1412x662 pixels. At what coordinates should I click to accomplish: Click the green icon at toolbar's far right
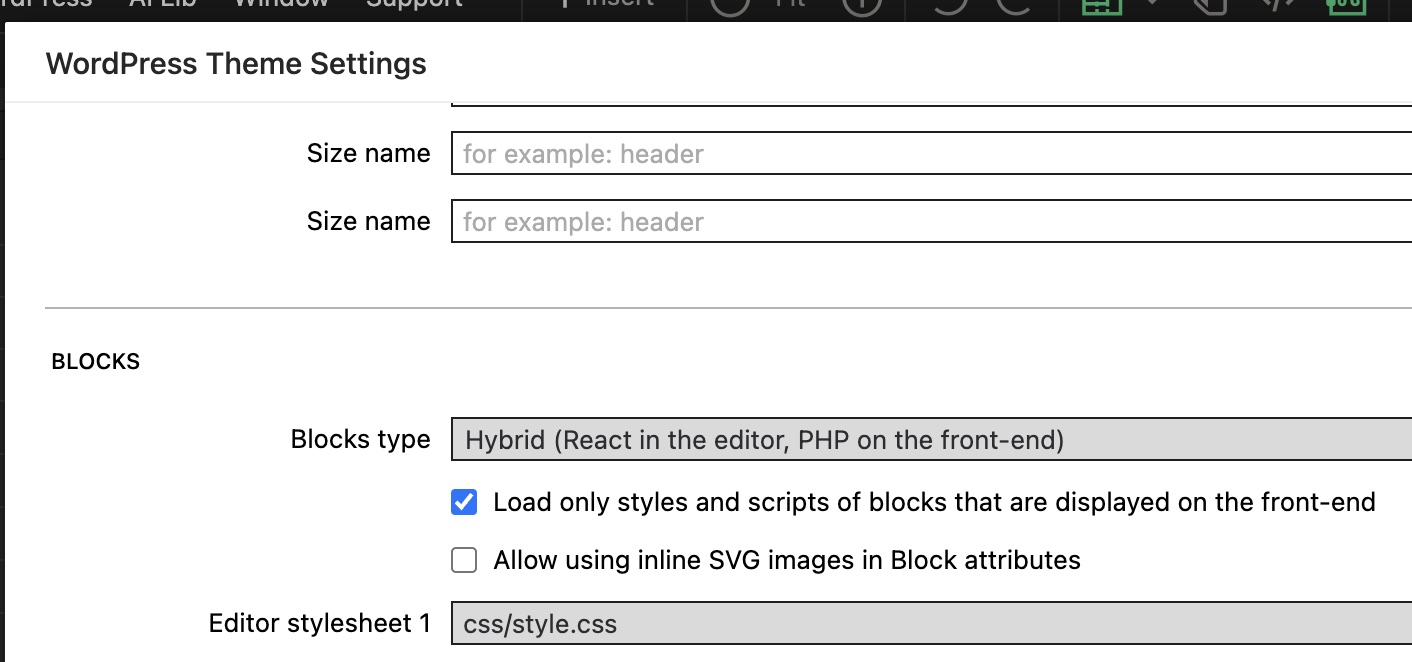[x=1345, y=5]
